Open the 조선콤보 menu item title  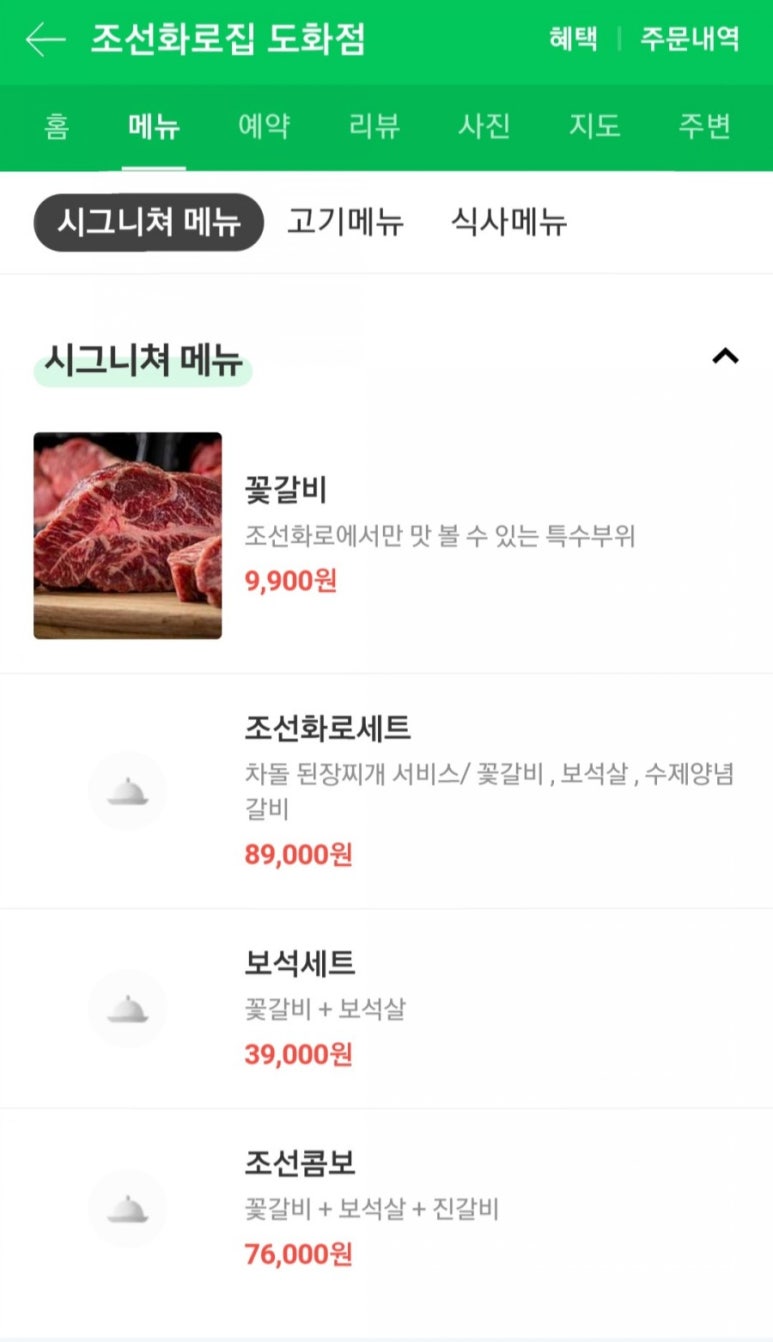[300, 1163]
